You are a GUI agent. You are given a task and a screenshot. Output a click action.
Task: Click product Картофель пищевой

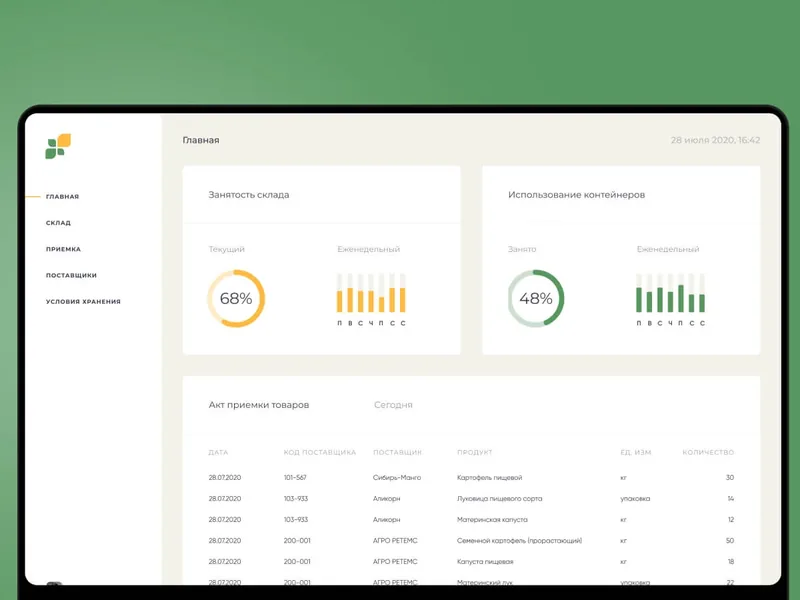point(489,478)
